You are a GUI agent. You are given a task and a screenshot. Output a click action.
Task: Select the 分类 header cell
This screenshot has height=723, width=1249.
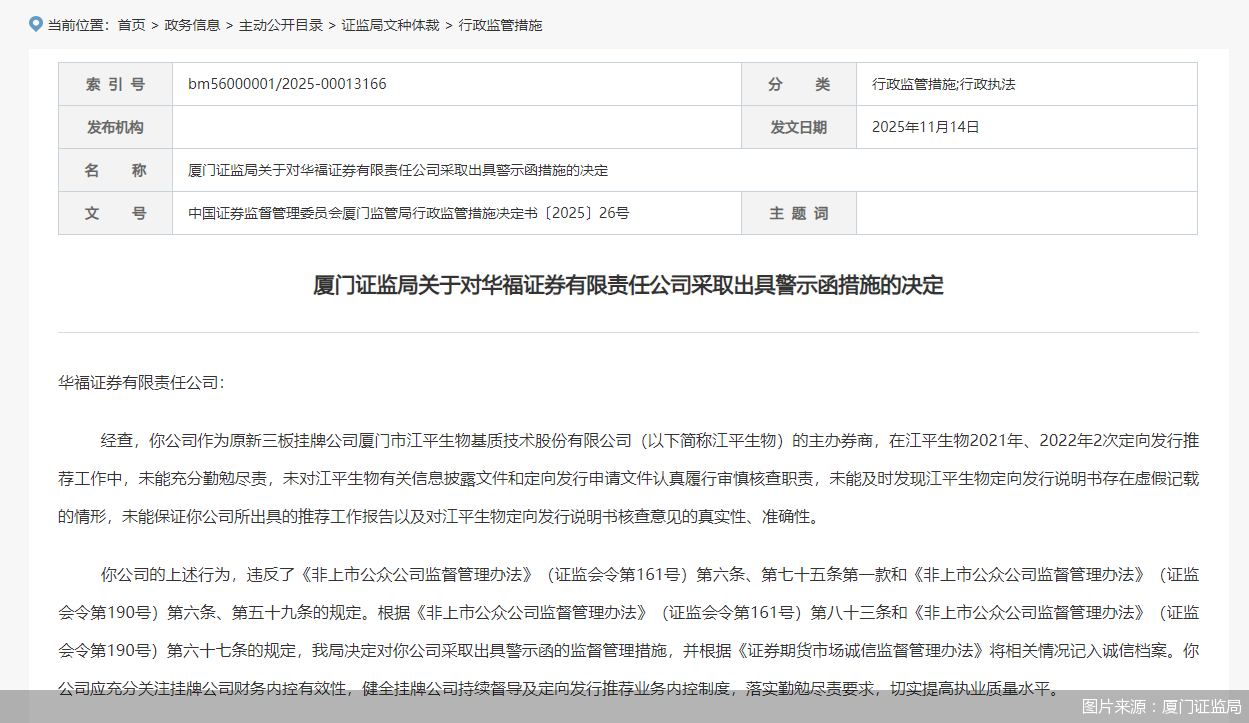tap(798, 84)
